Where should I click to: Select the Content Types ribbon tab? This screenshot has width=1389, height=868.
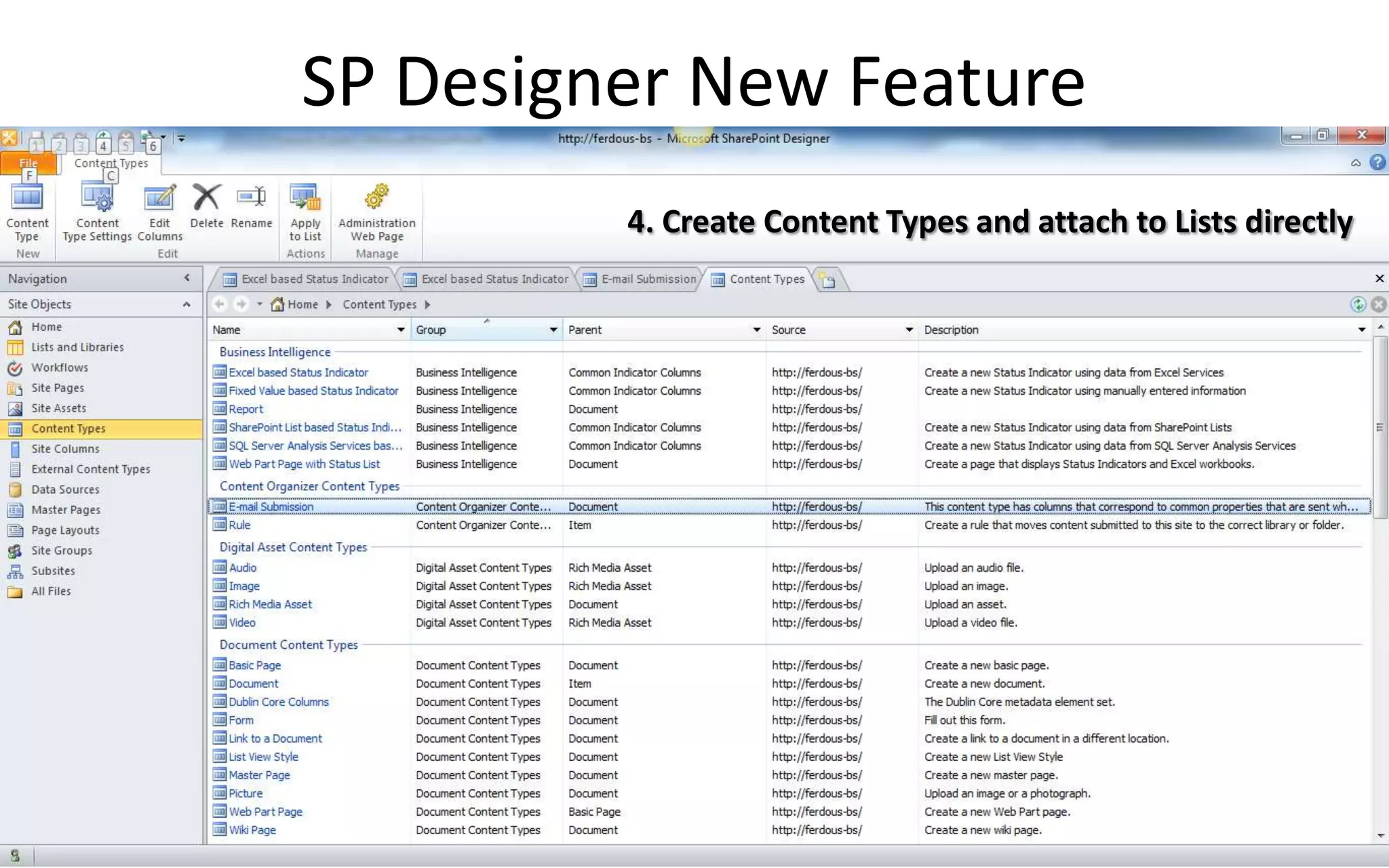click(x=111, y=163)
